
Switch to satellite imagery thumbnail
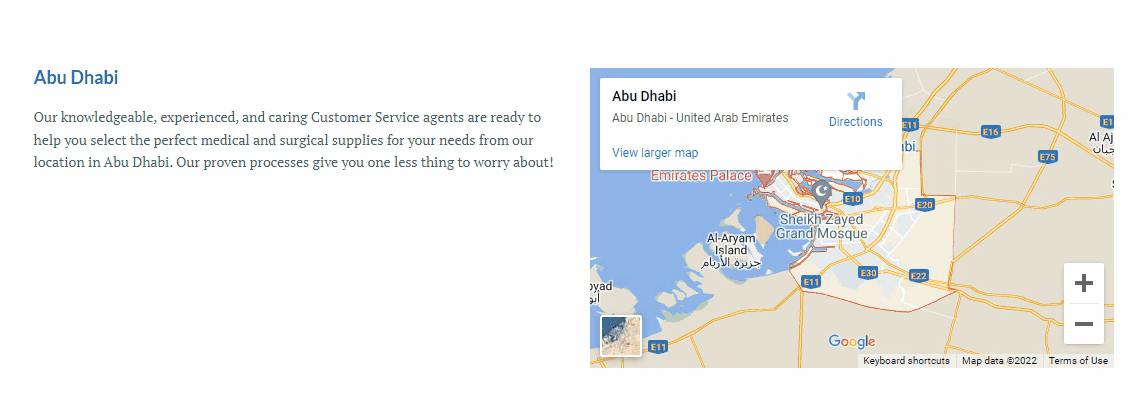pos(621,336)
